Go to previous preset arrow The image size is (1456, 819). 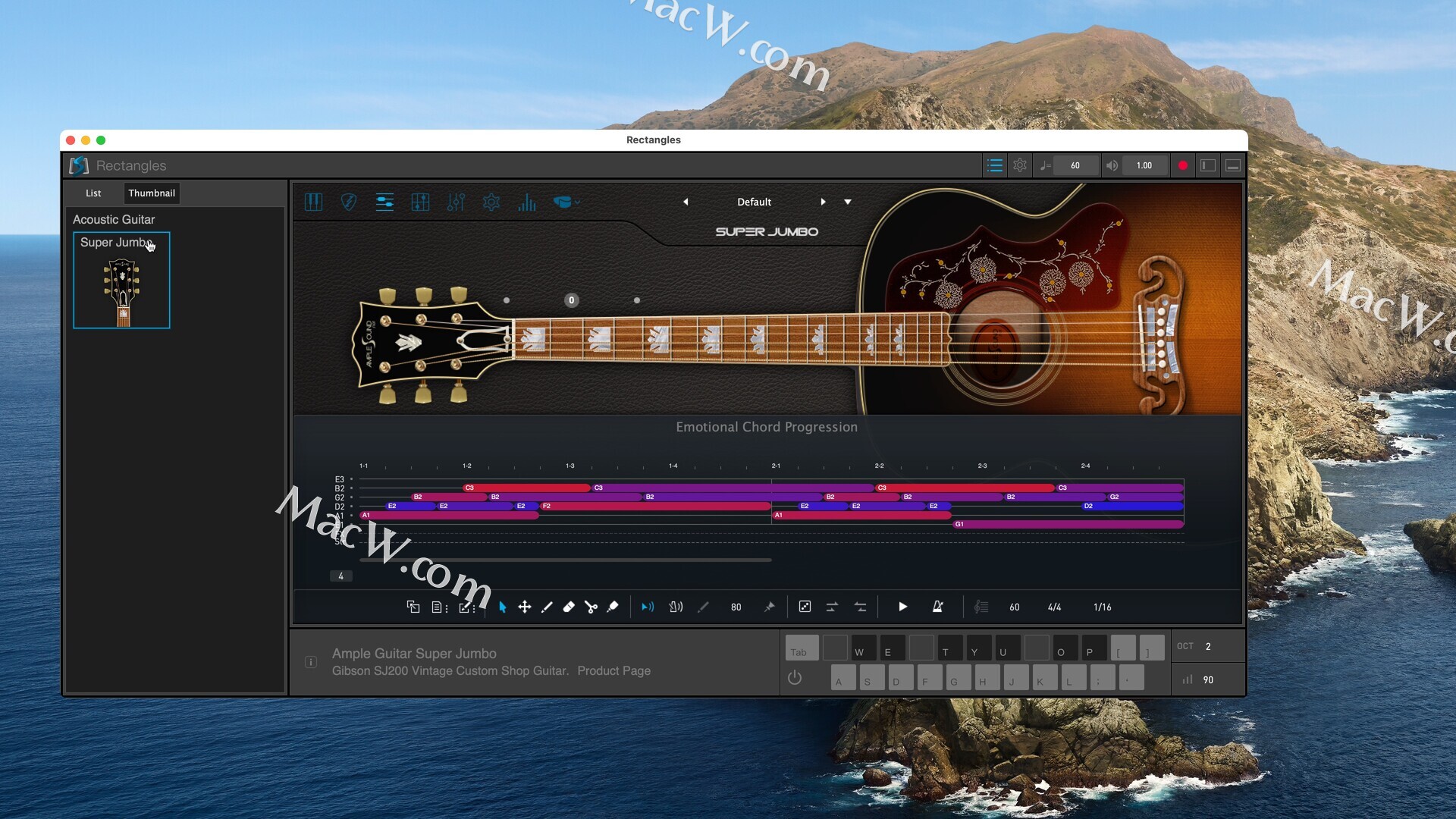[686, 202]
